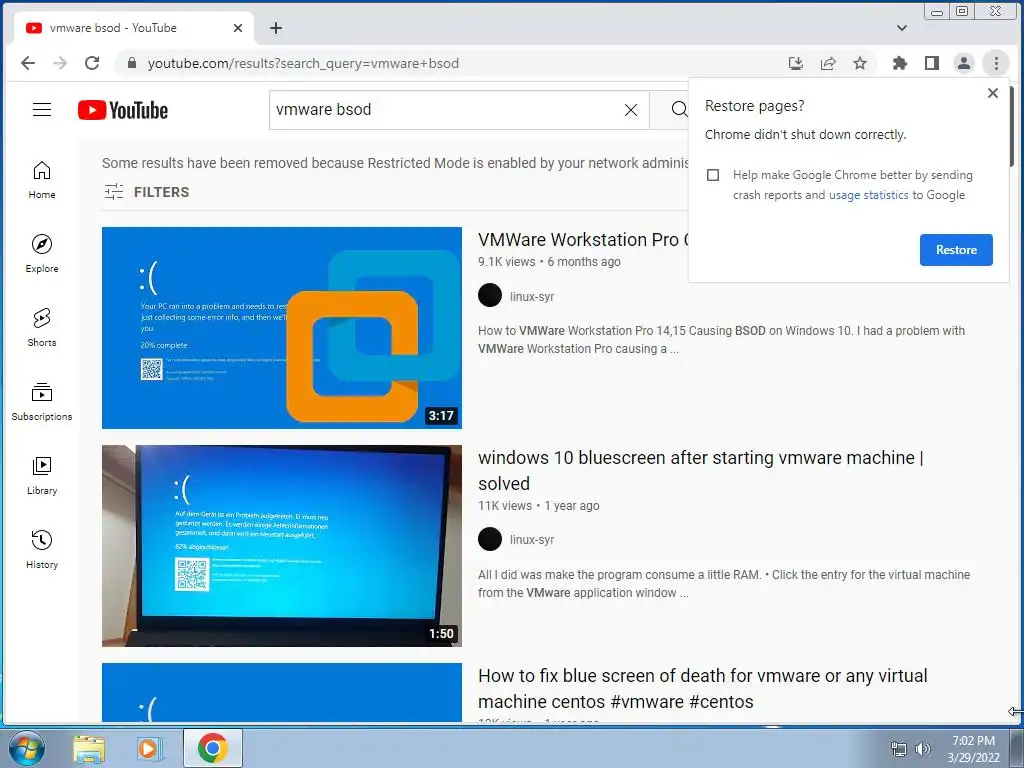
Task: Click the install app icon in the address bar
Action: click(795, 63)
